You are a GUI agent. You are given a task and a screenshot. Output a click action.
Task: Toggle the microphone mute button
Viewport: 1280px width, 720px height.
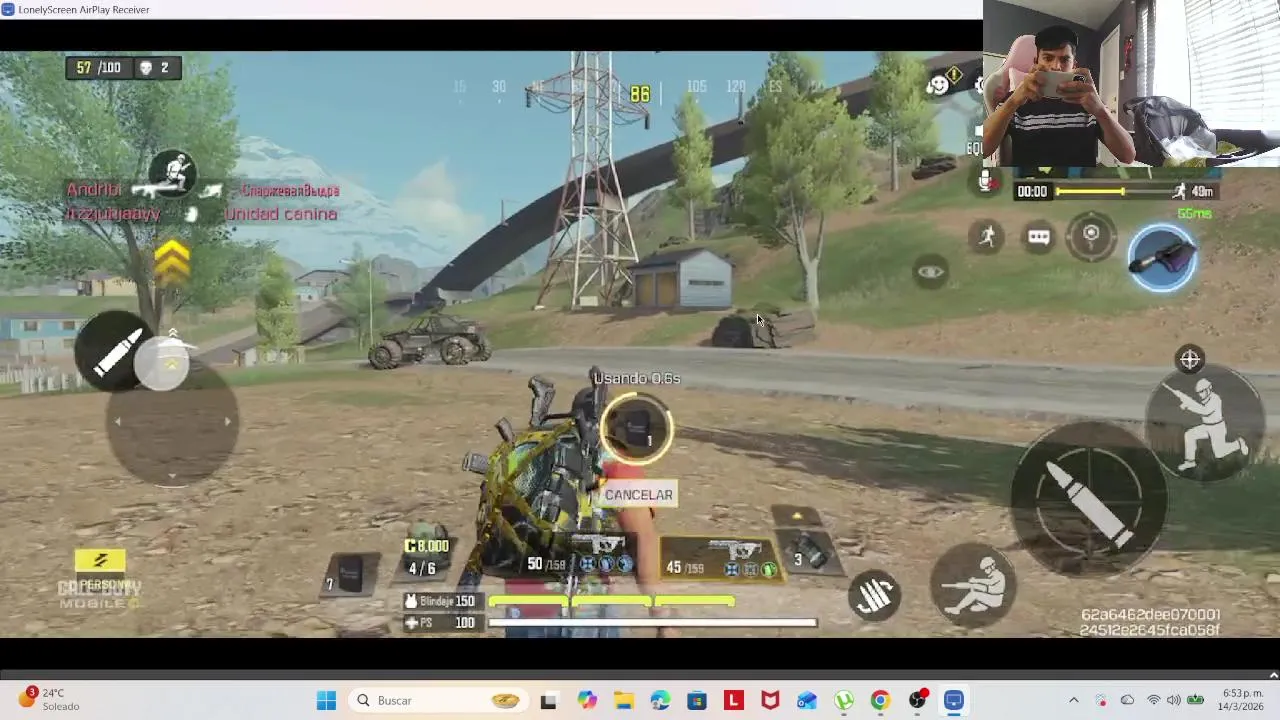987,182
